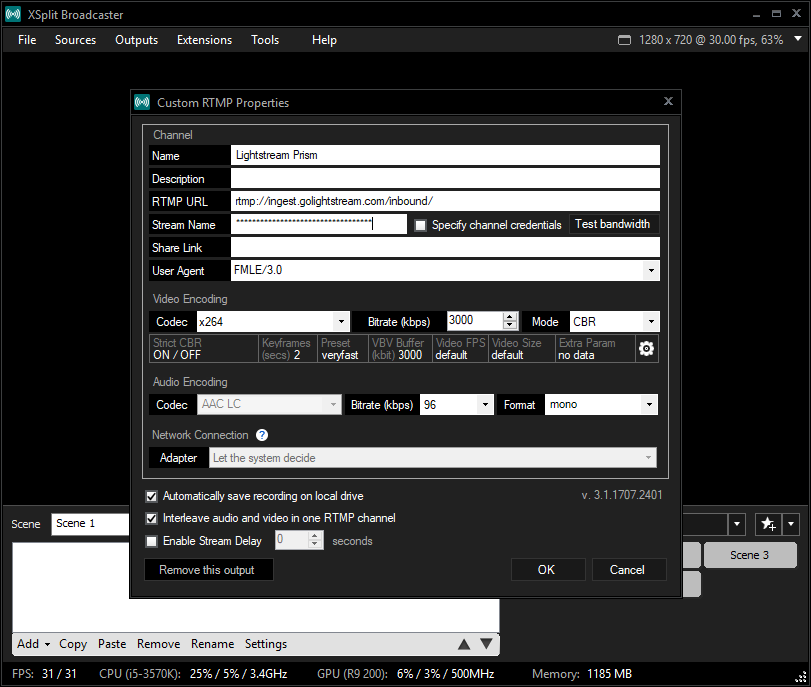Click the Scene 1 name field
This screenshot has width=811, height=687.
90,524
